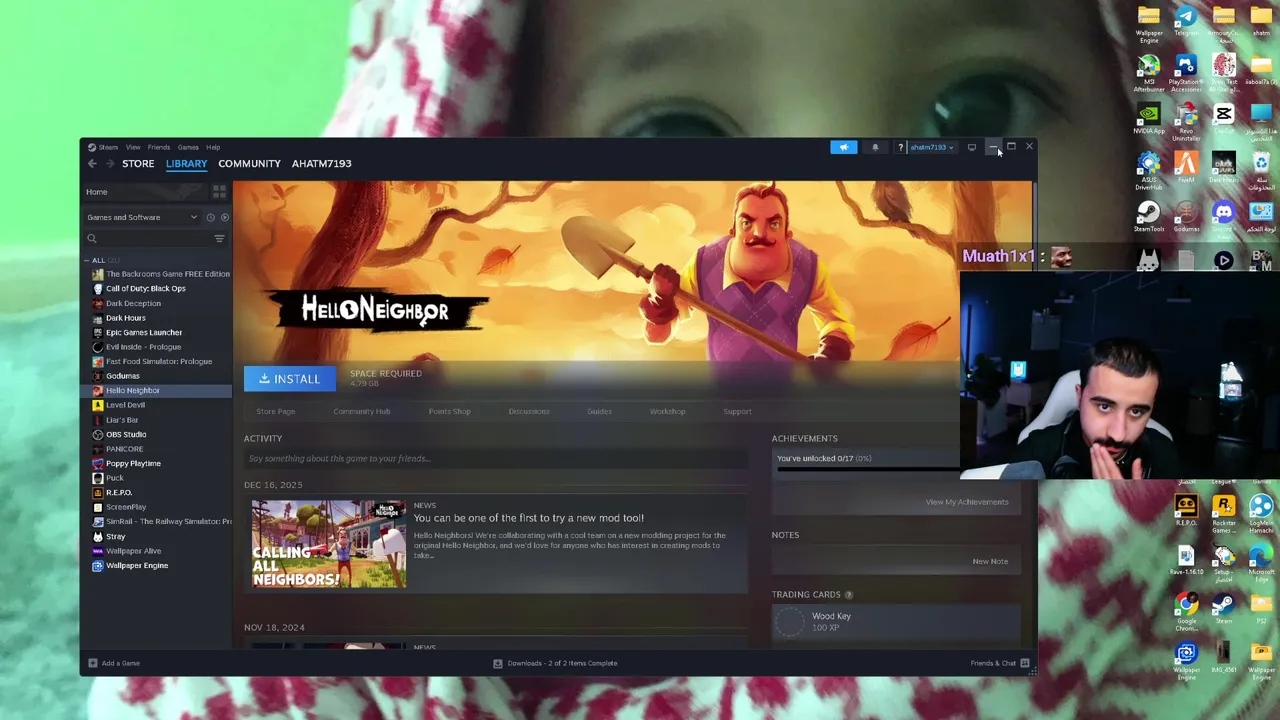Launch Rockstar Games Launcher shortcut

[1223, 514]
